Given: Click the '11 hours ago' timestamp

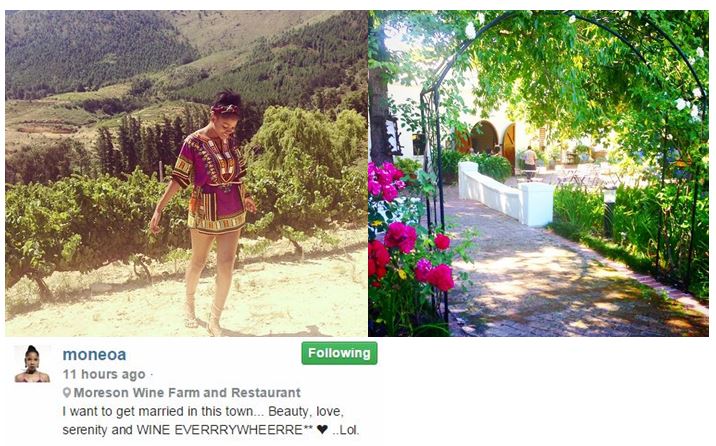Looking at the screenshot, I should (104, 374).
